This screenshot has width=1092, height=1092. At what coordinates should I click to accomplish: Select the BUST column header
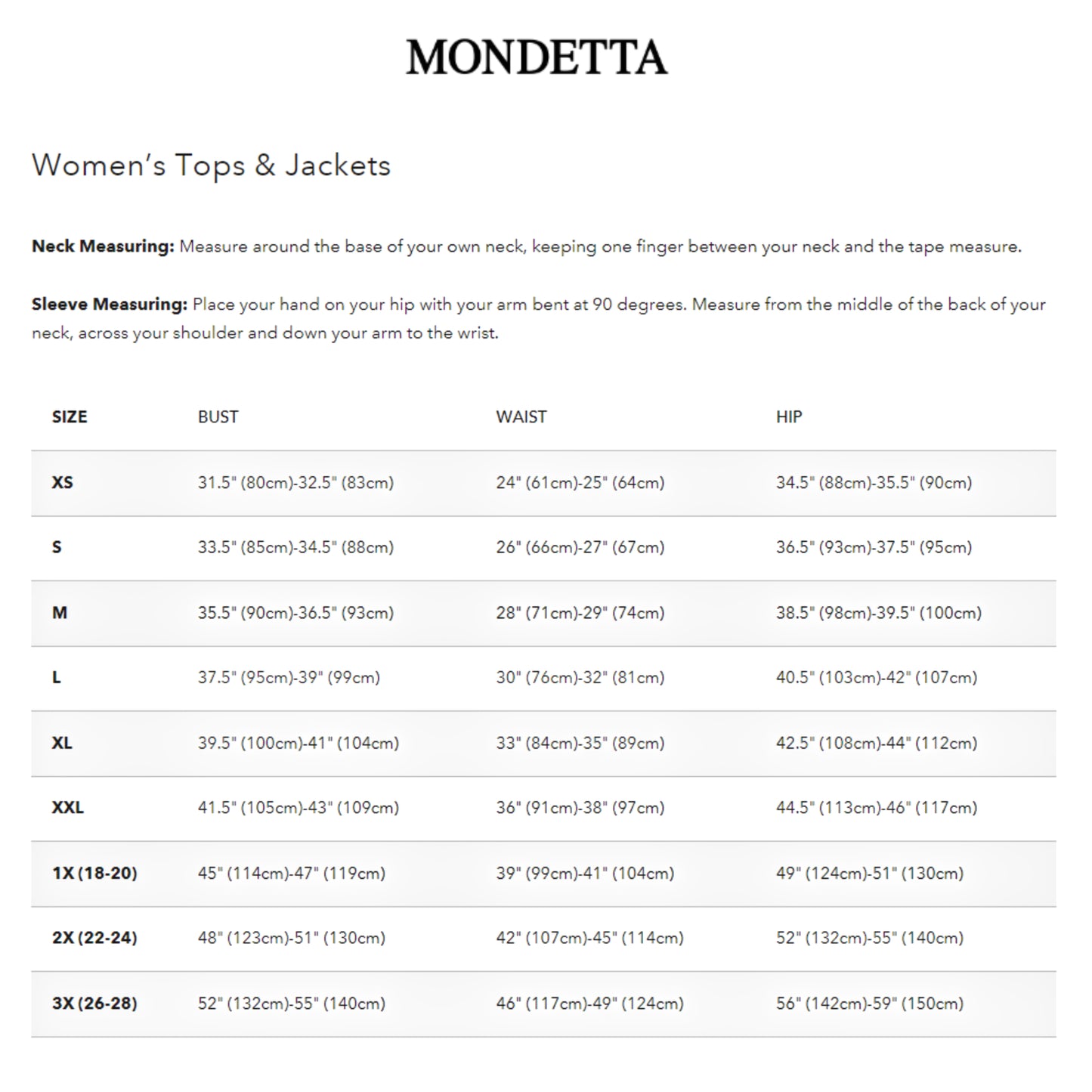tap(218, 417)
